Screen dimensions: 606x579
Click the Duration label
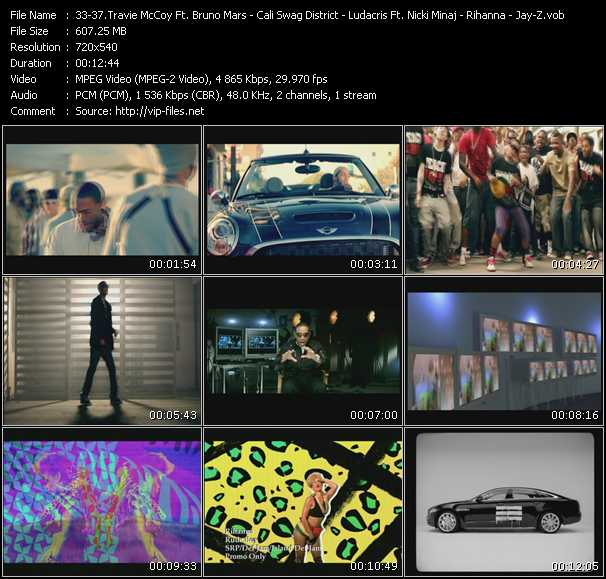(x=31, y=63)
